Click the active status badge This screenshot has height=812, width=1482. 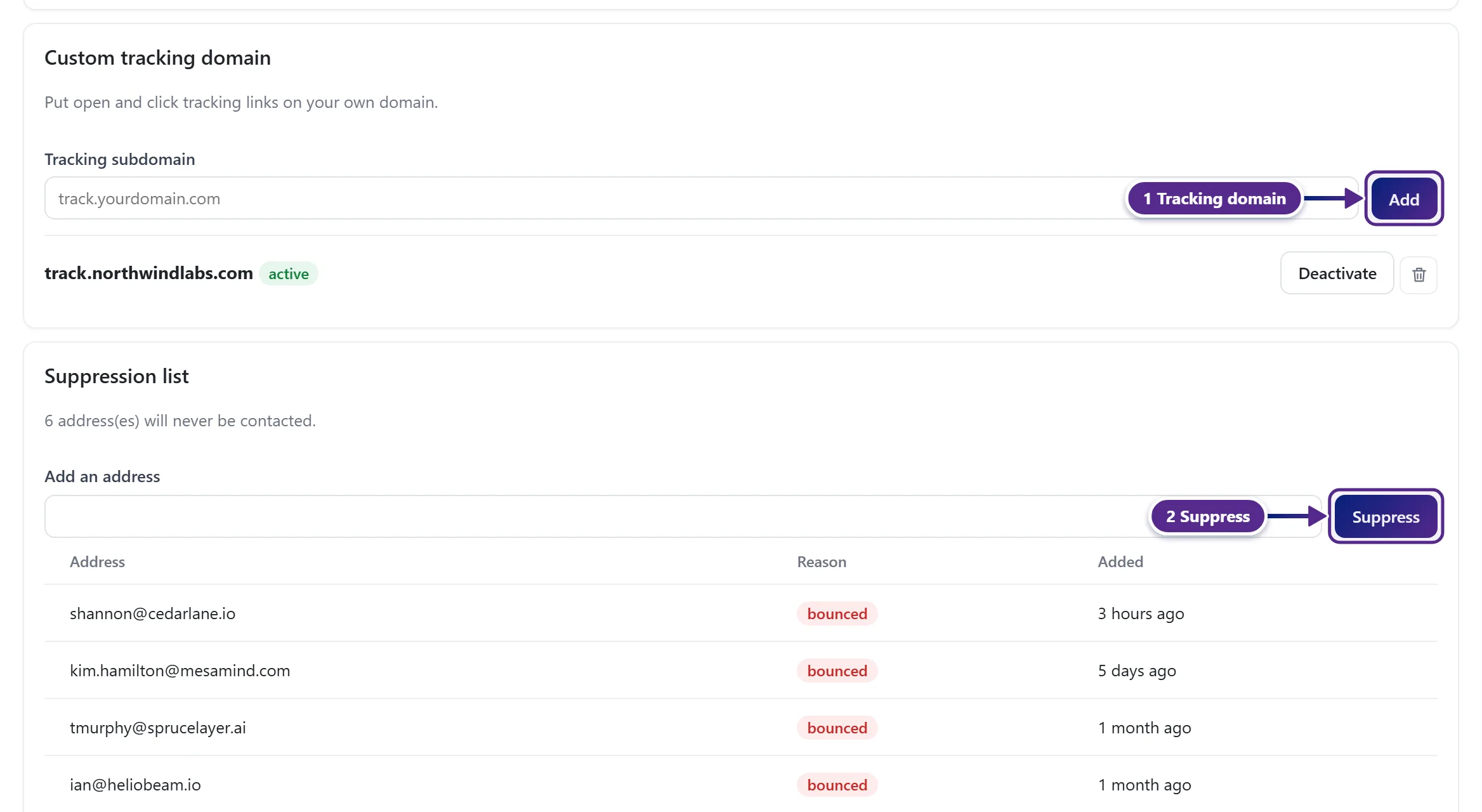(x=289, y=274)
